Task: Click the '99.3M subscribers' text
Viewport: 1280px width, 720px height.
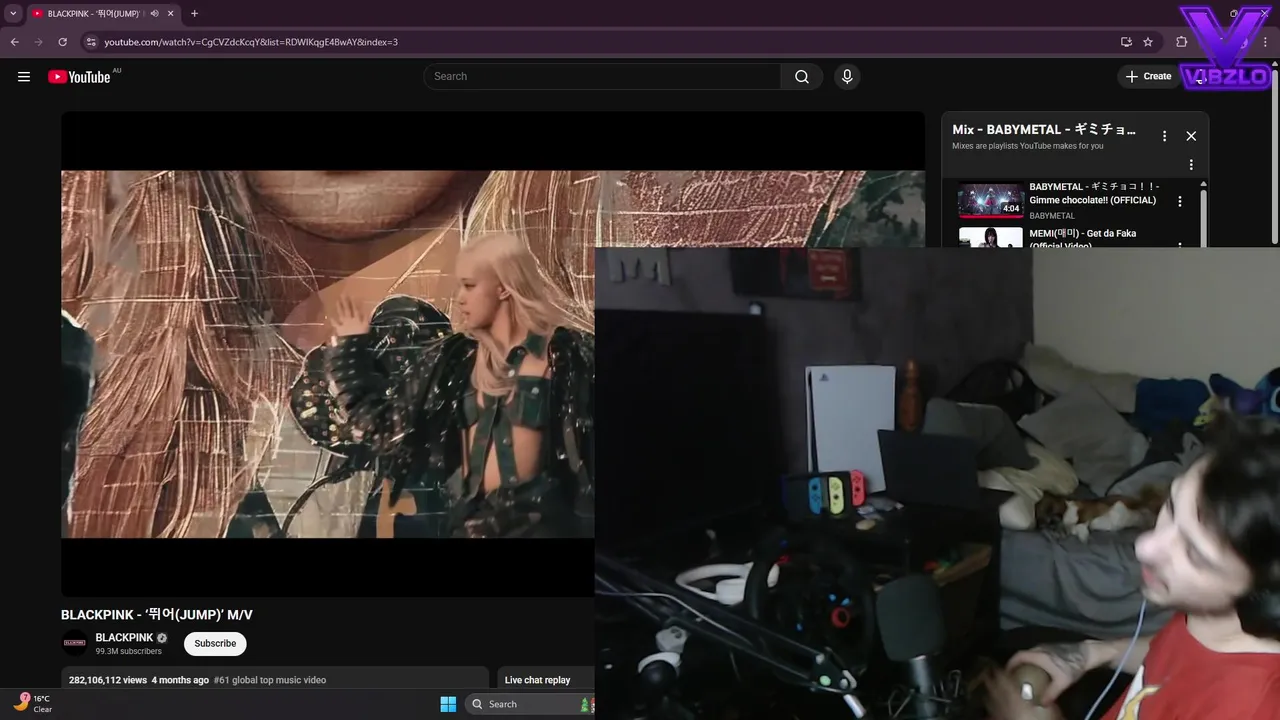Action: 128,651
